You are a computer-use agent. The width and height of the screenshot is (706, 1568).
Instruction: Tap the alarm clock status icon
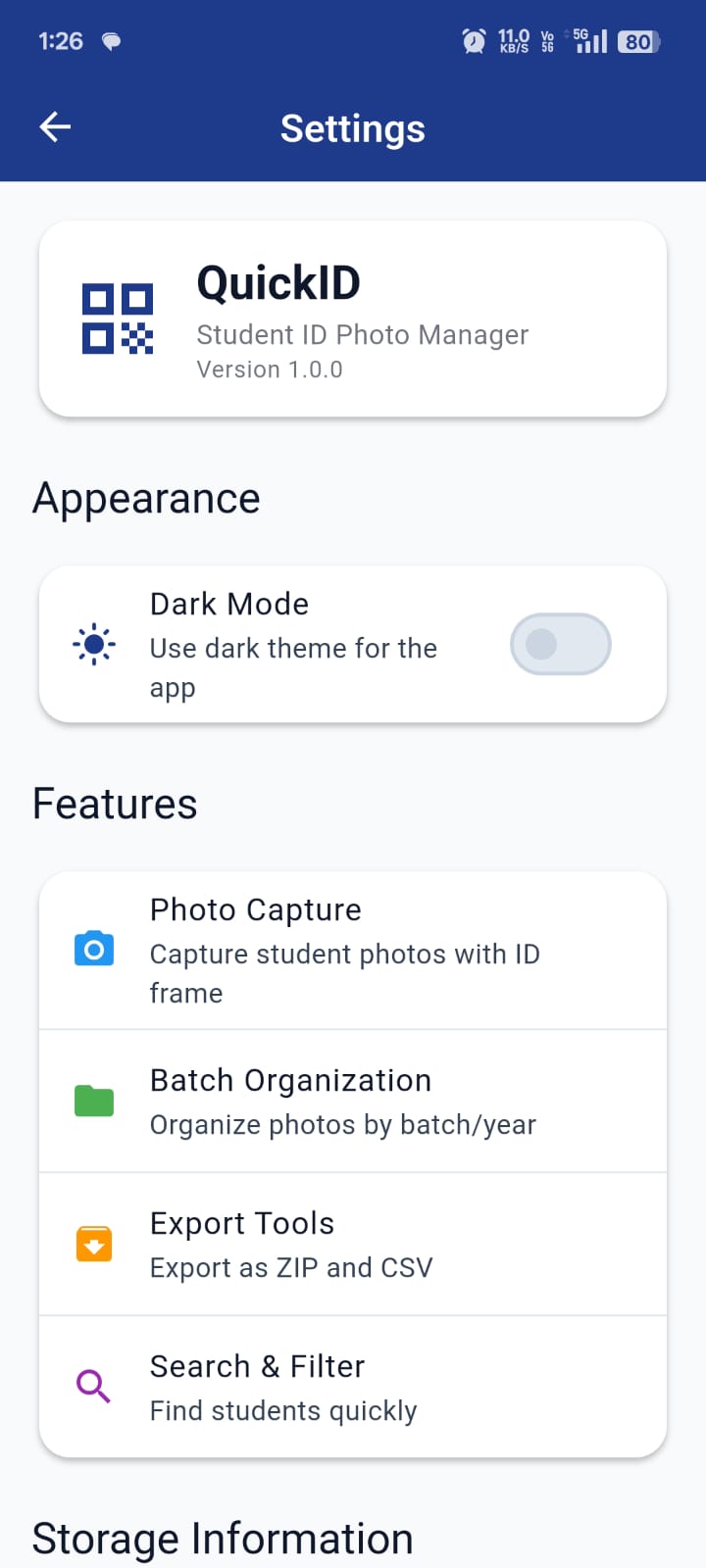[x=474, y=41]
